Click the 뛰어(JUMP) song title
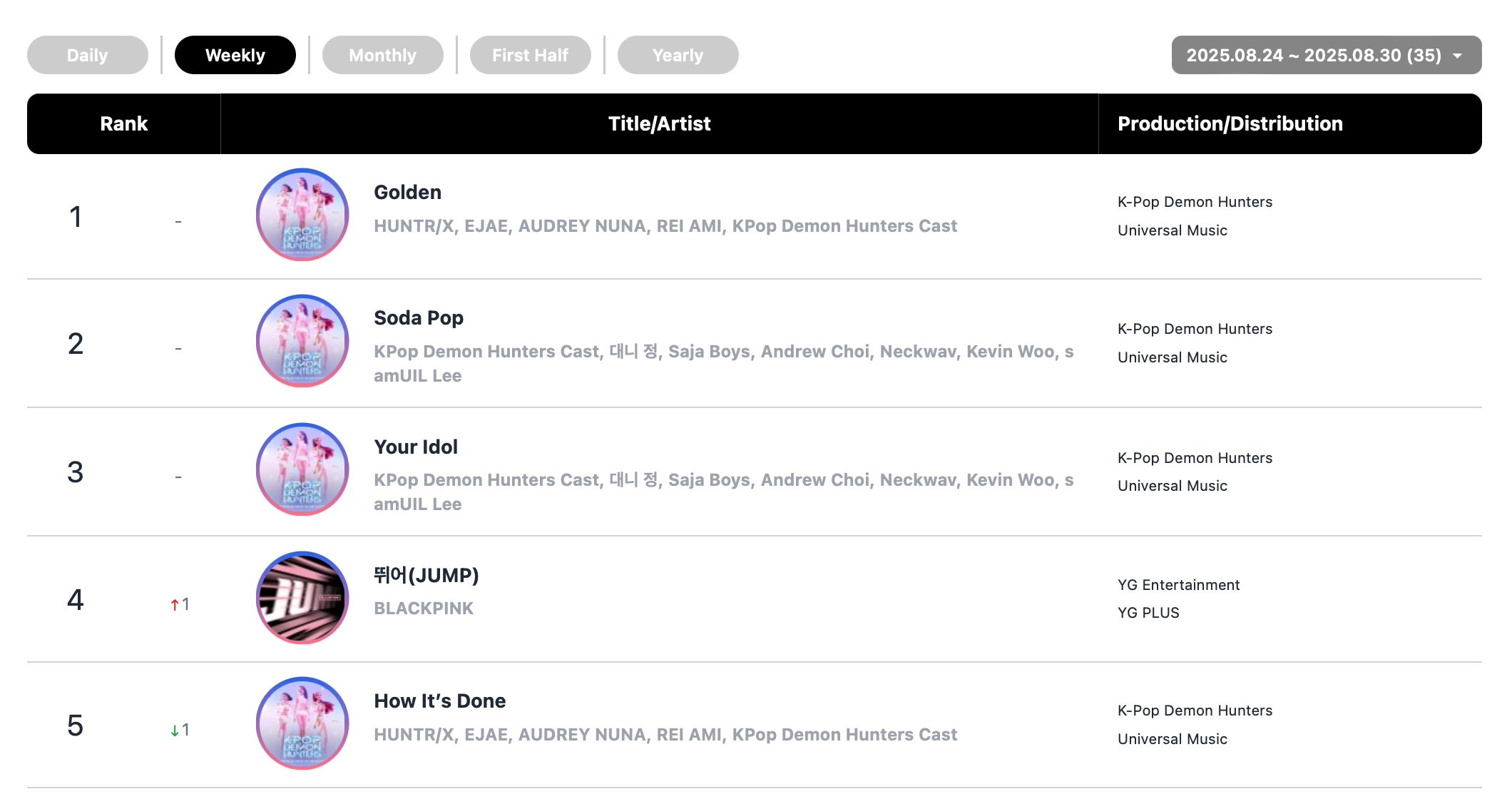This screenshot has height=799, width=1512. (426, 575)
